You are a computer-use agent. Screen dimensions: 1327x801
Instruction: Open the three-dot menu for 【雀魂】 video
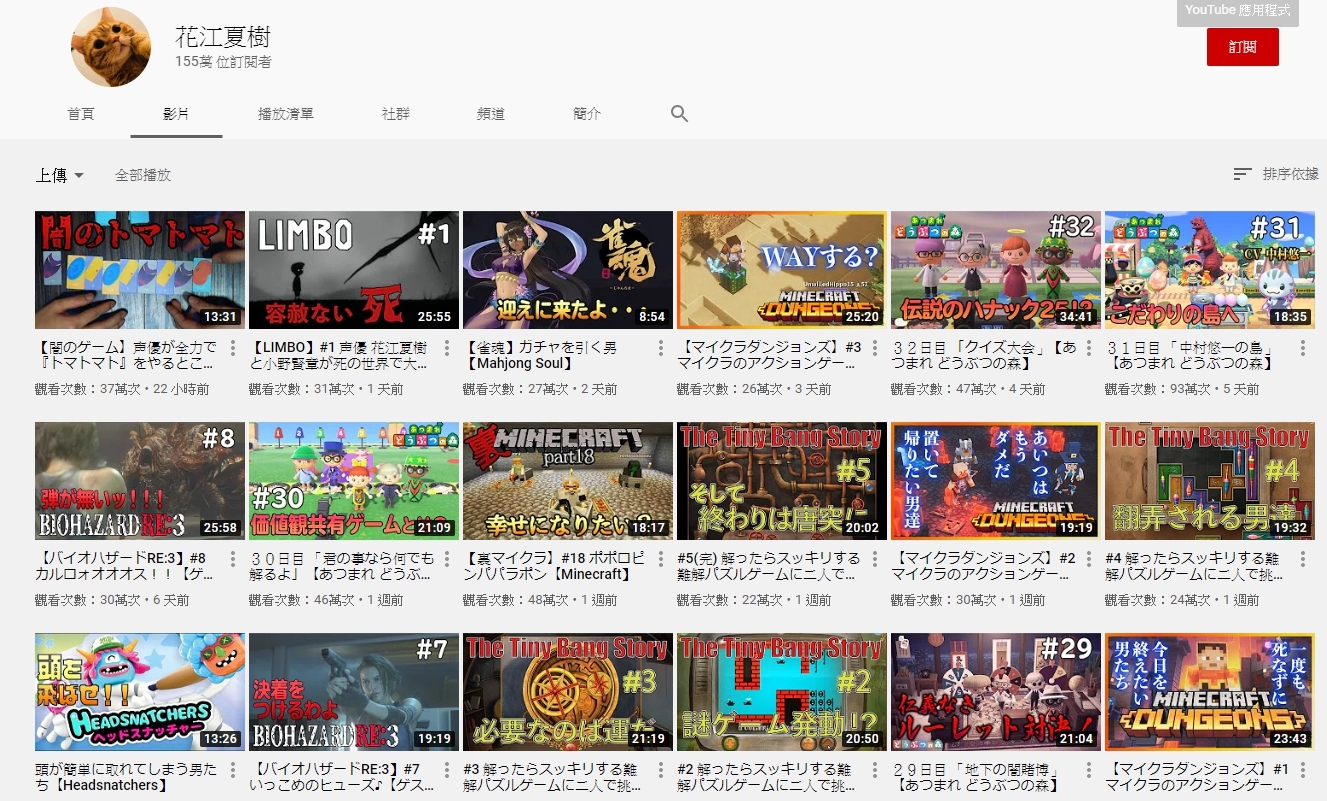[x=661, y=349]
